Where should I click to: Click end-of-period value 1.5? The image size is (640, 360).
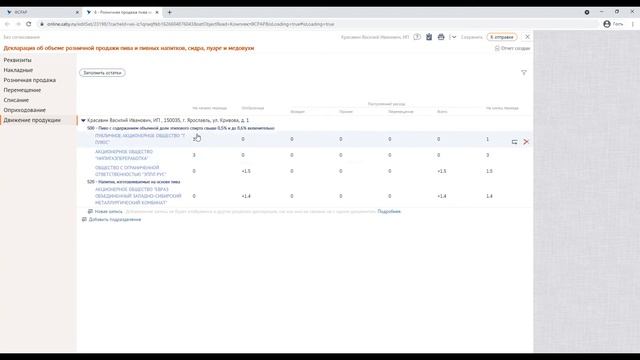point(489,171)
